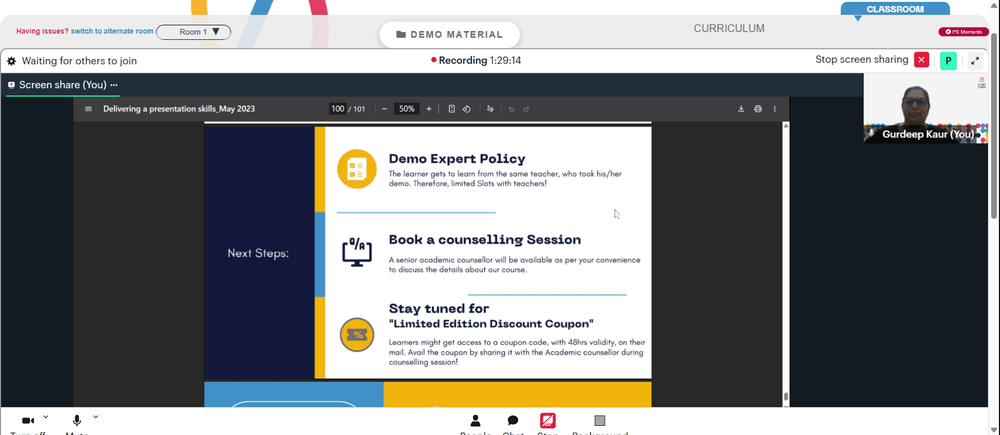Viewport: 1000px width, 435px height.
Task: Open the Demo Material tab
Action: click(x=450, y=34)
